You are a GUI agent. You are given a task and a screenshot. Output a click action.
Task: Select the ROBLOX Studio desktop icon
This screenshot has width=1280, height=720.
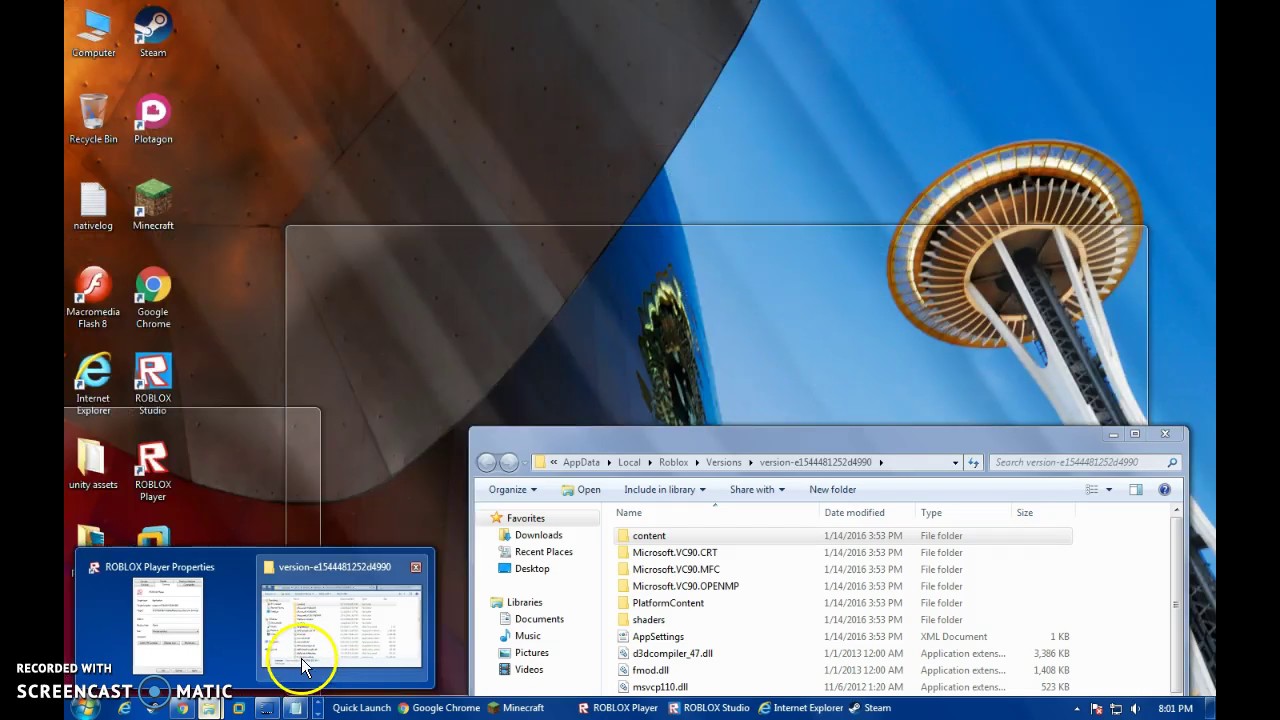coord(153,384)
